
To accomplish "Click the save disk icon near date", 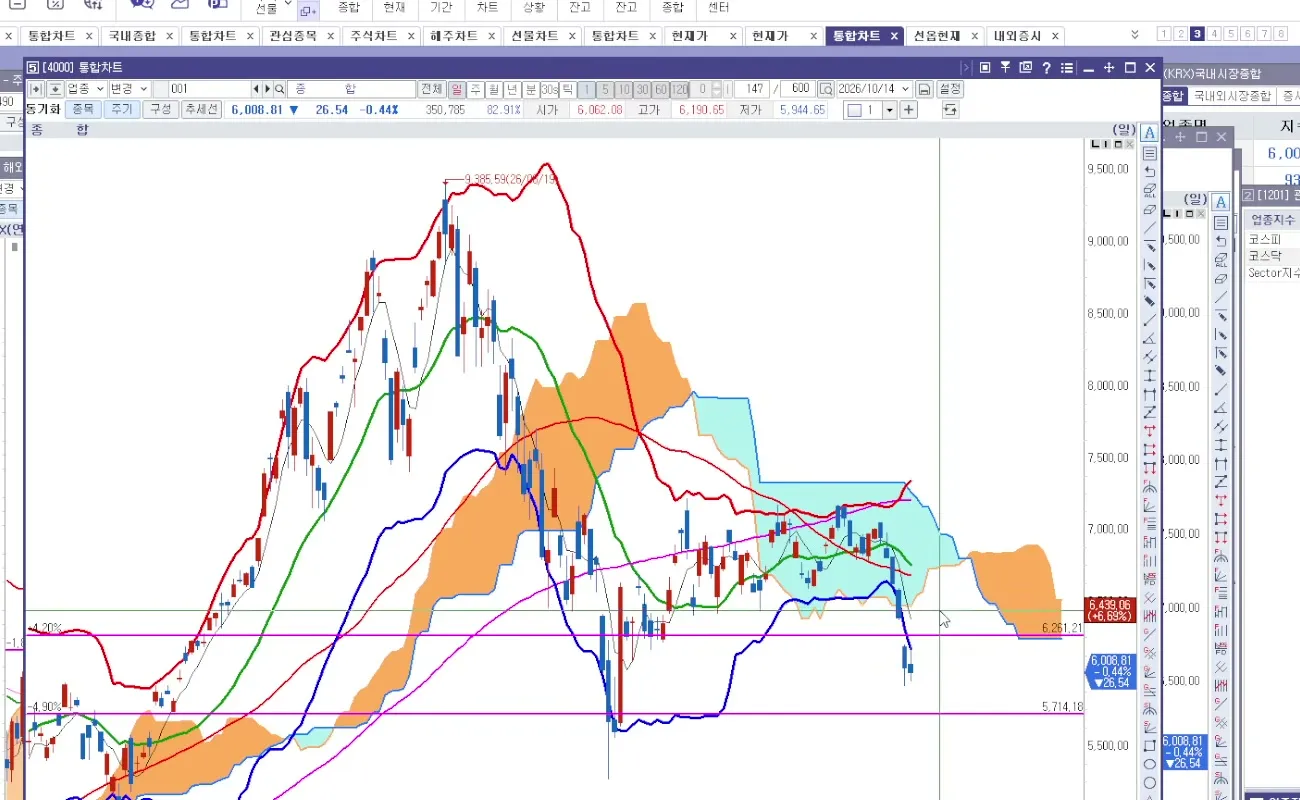I will 925,89.
